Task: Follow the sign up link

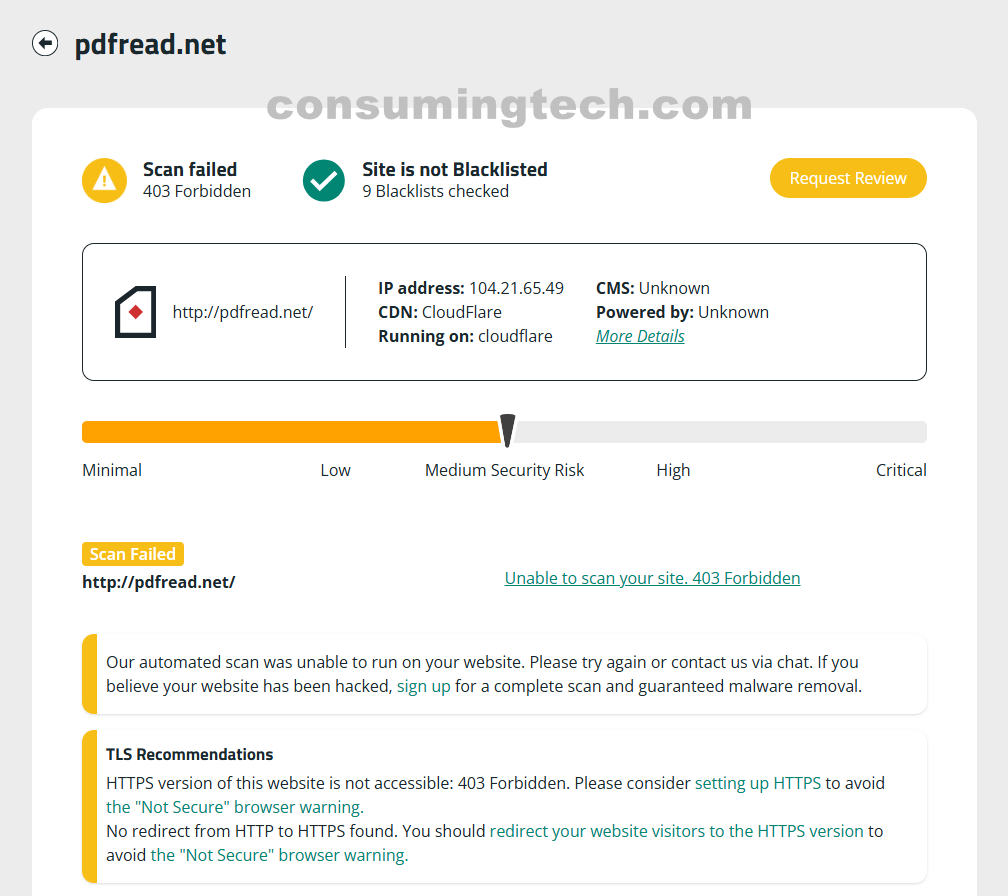Action: (x=424, y=686)
